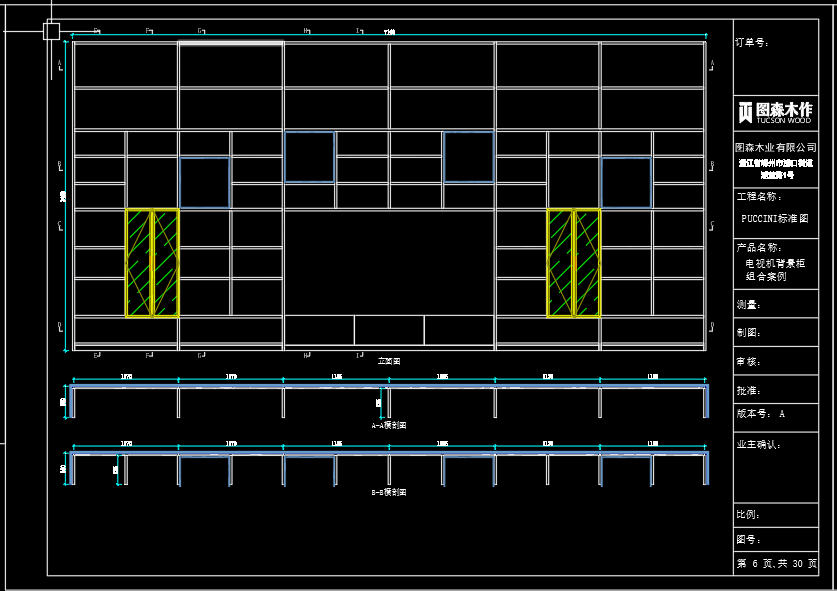Select the page number text 第6页共30页
The image size is (837, 591).
point(776,564)
